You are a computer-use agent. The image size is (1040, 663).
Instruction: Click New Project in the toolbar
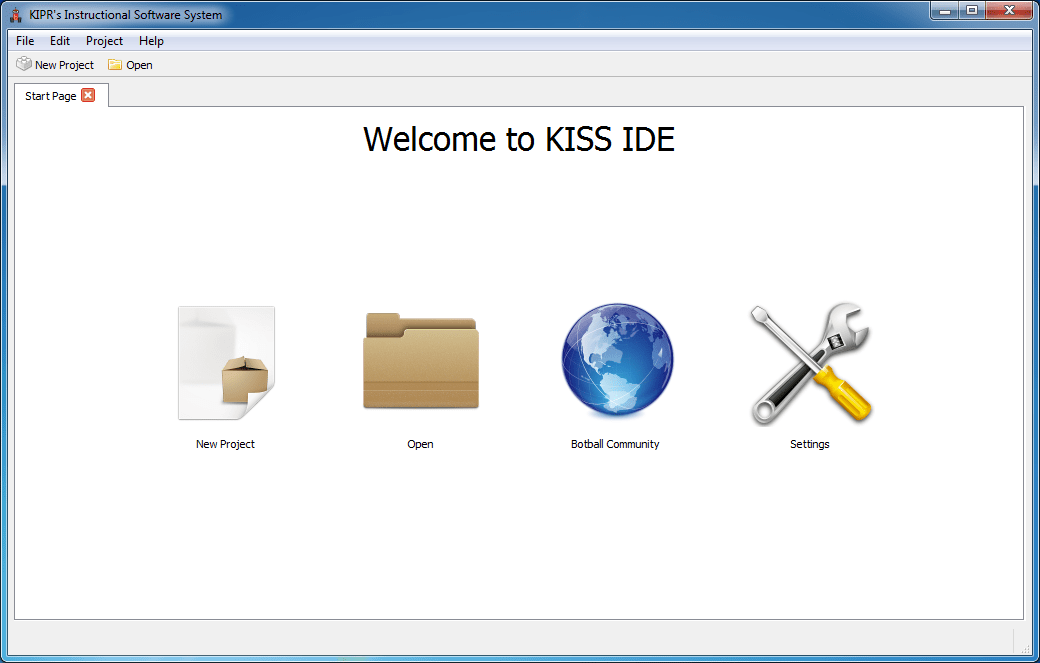tap(55, 64)
